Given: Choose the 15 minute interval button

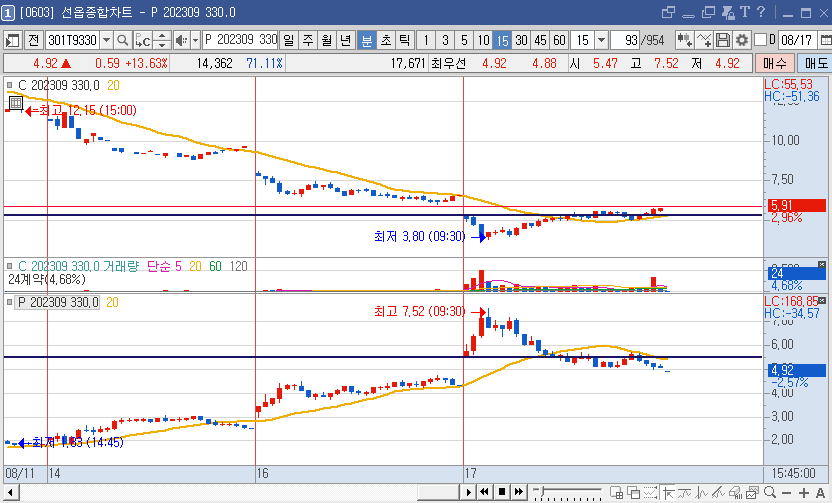Looking at the screenshot, I should 502,40.
